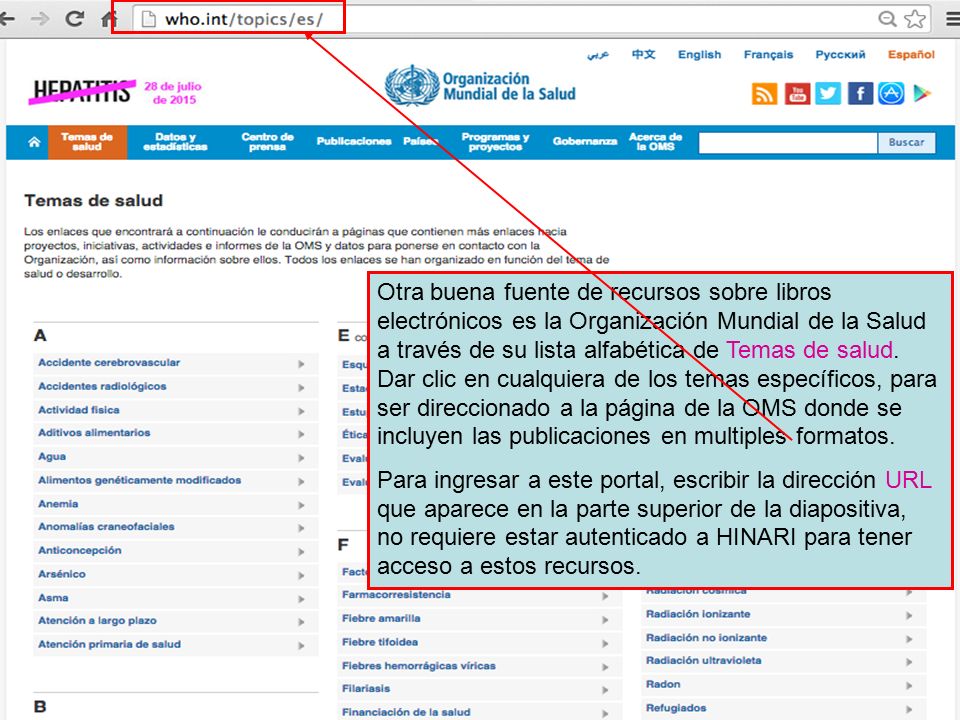Image resolution: width=960 pixels, height=720 pixels.
Task: Switch language to Русский
Action: tap(840, 54)
